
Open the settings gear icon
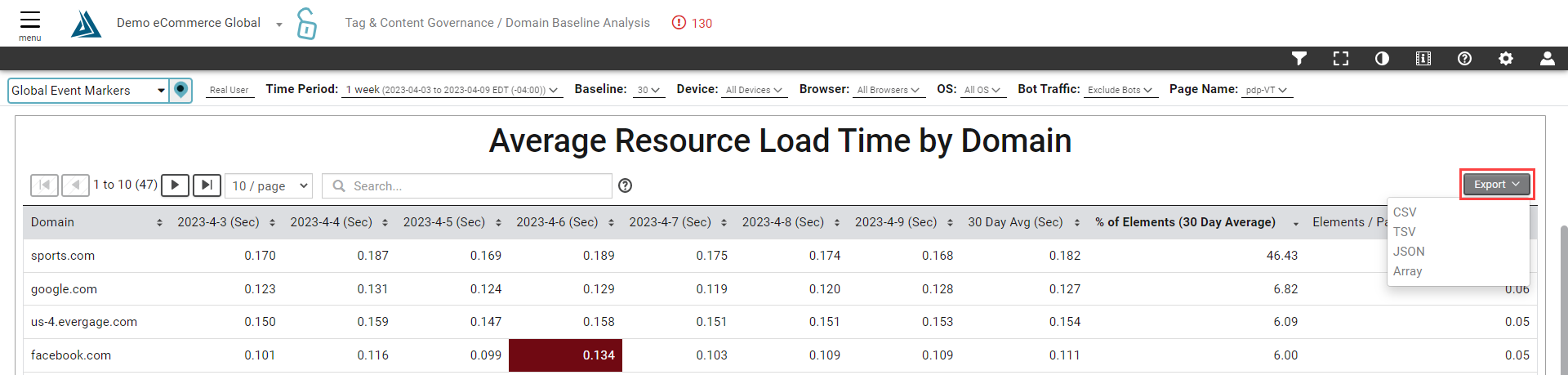[1506, 58]
